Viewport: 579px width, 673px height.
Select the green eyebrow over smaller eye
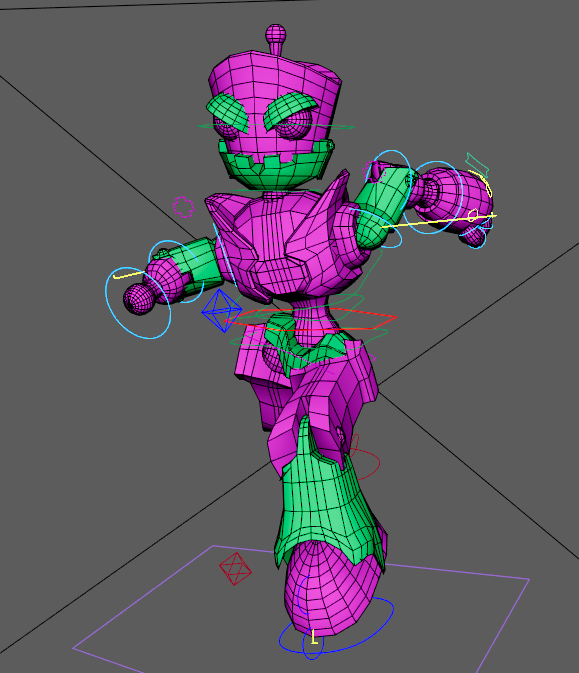[227, 112]
